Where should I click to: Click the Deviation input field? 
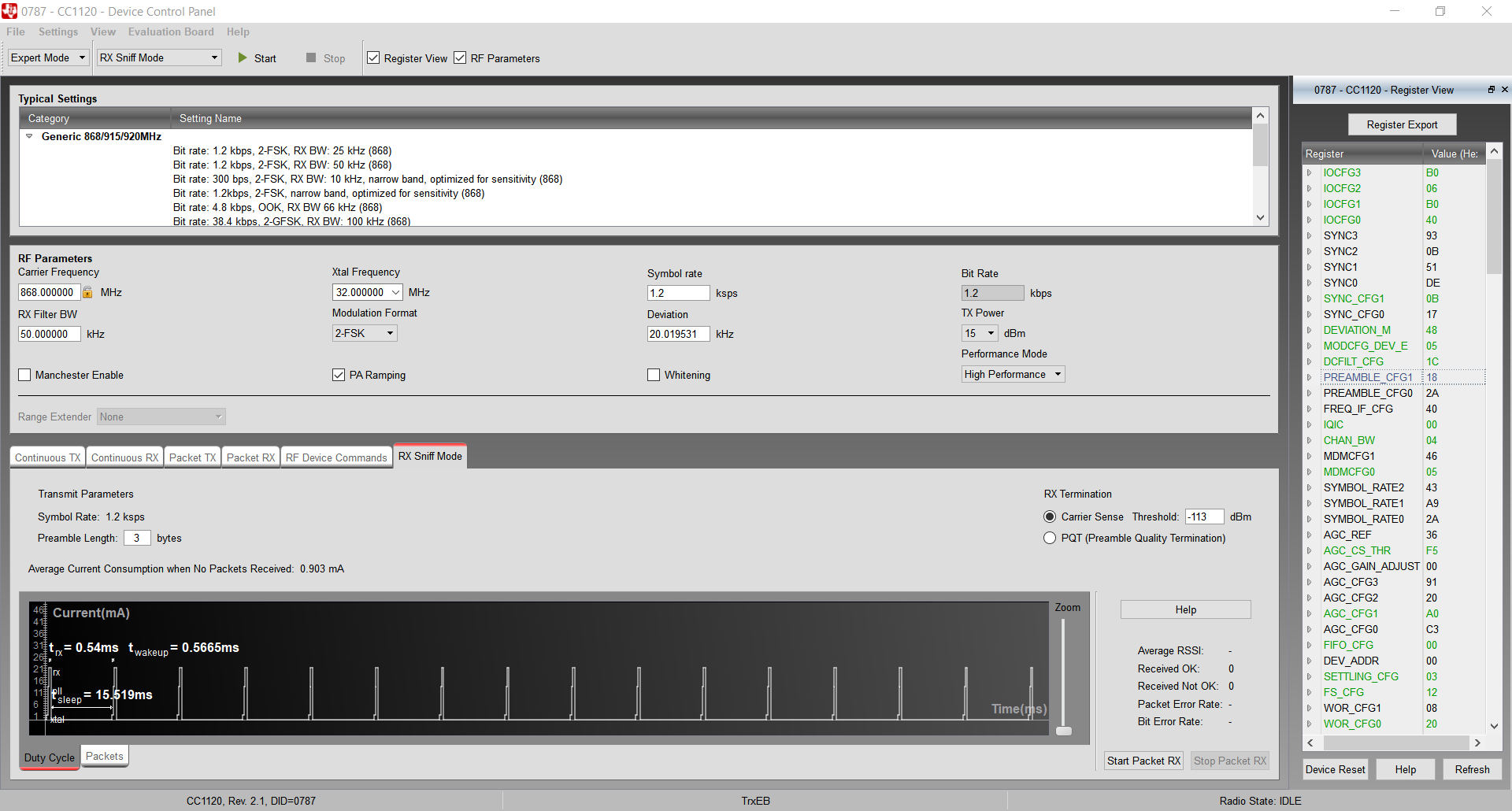click(x=678, y=334)
